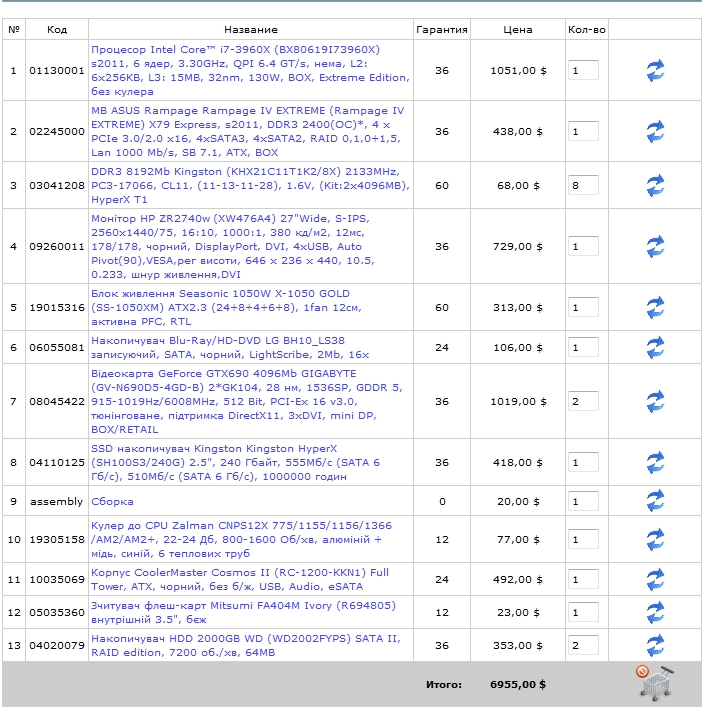Click refresh icon for HP ZR2740w monitor row

655,247
